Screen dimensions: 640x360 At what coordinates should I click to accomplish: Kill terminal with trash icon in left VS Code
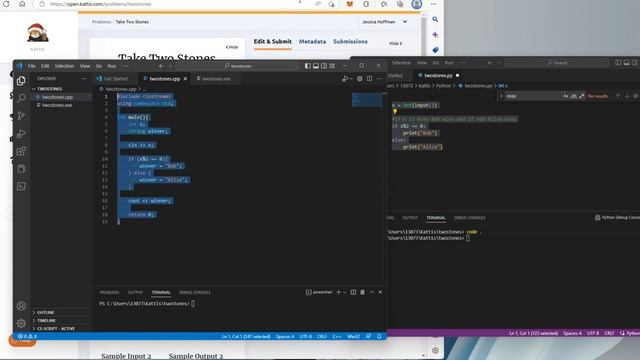coord(362,292)
